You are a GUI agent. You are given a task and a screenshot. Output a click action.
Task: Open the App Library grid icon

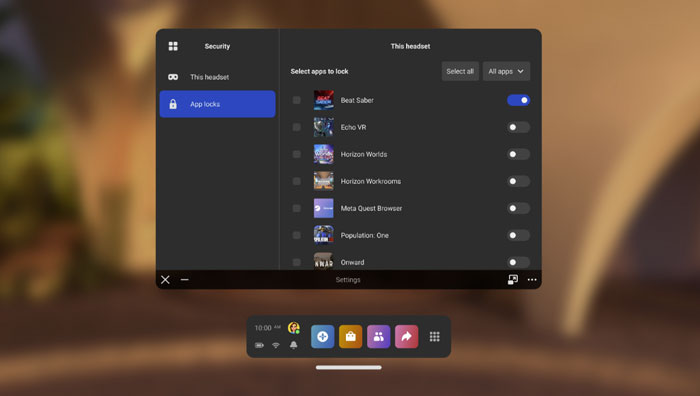click(x=434, y=337)
